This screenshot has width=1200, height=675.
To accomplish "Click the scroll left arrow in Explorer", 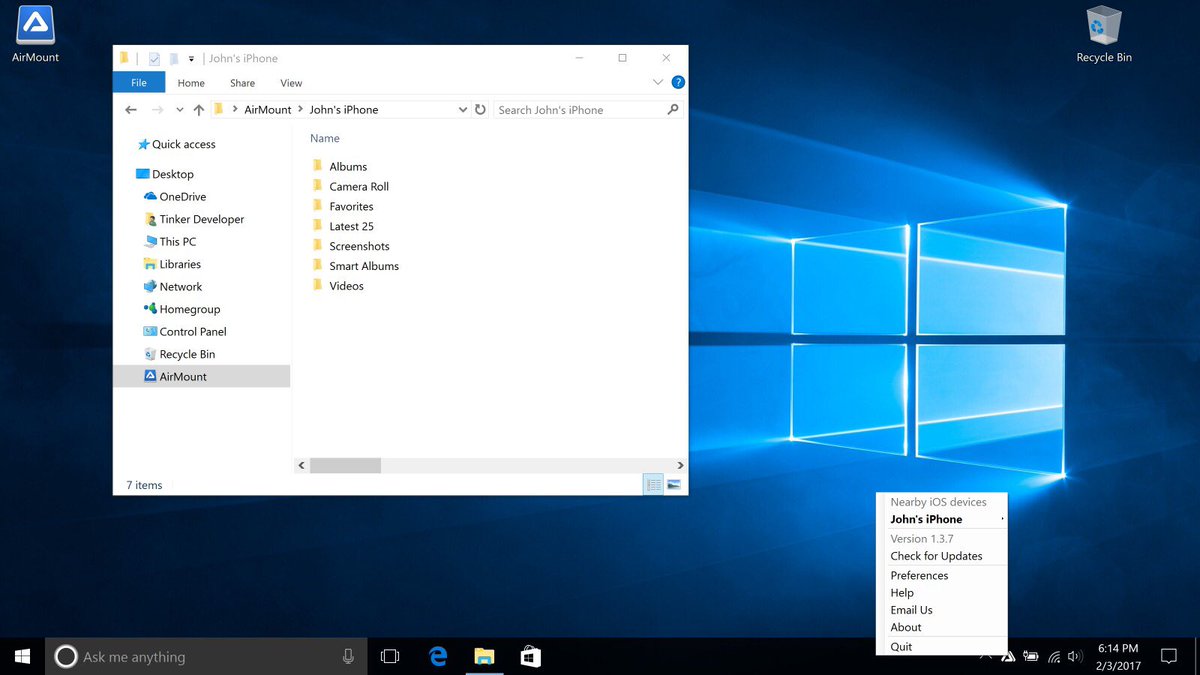I will coord(301,466).
